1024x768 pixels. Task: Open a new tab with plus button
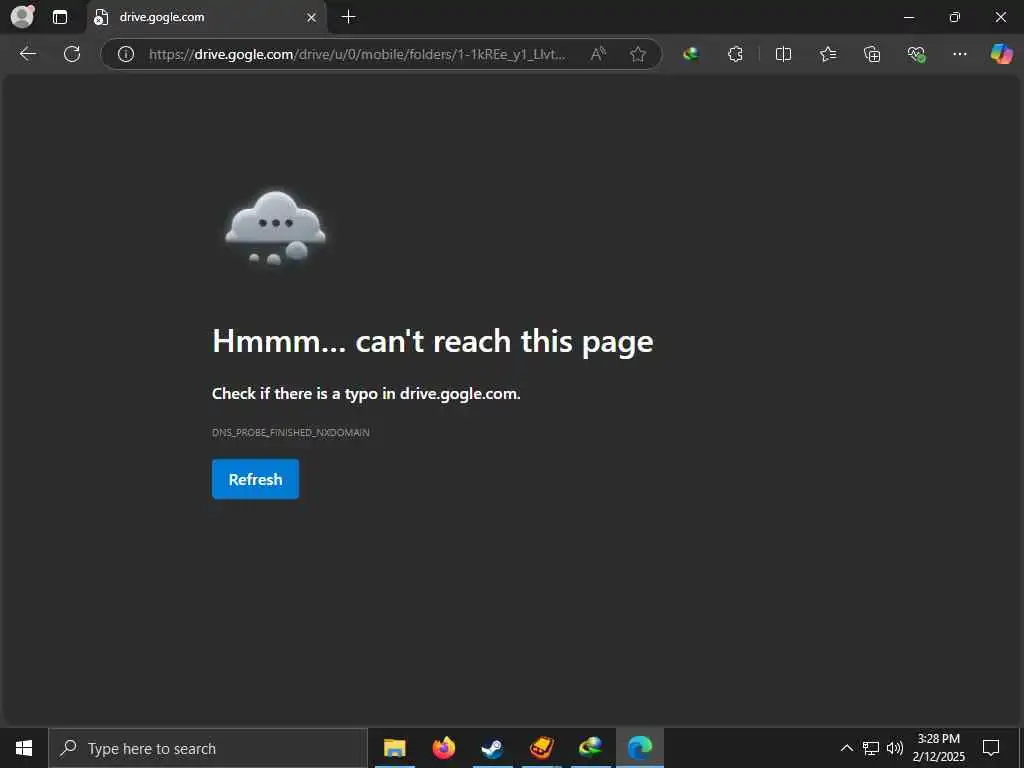tap(349, 17)
